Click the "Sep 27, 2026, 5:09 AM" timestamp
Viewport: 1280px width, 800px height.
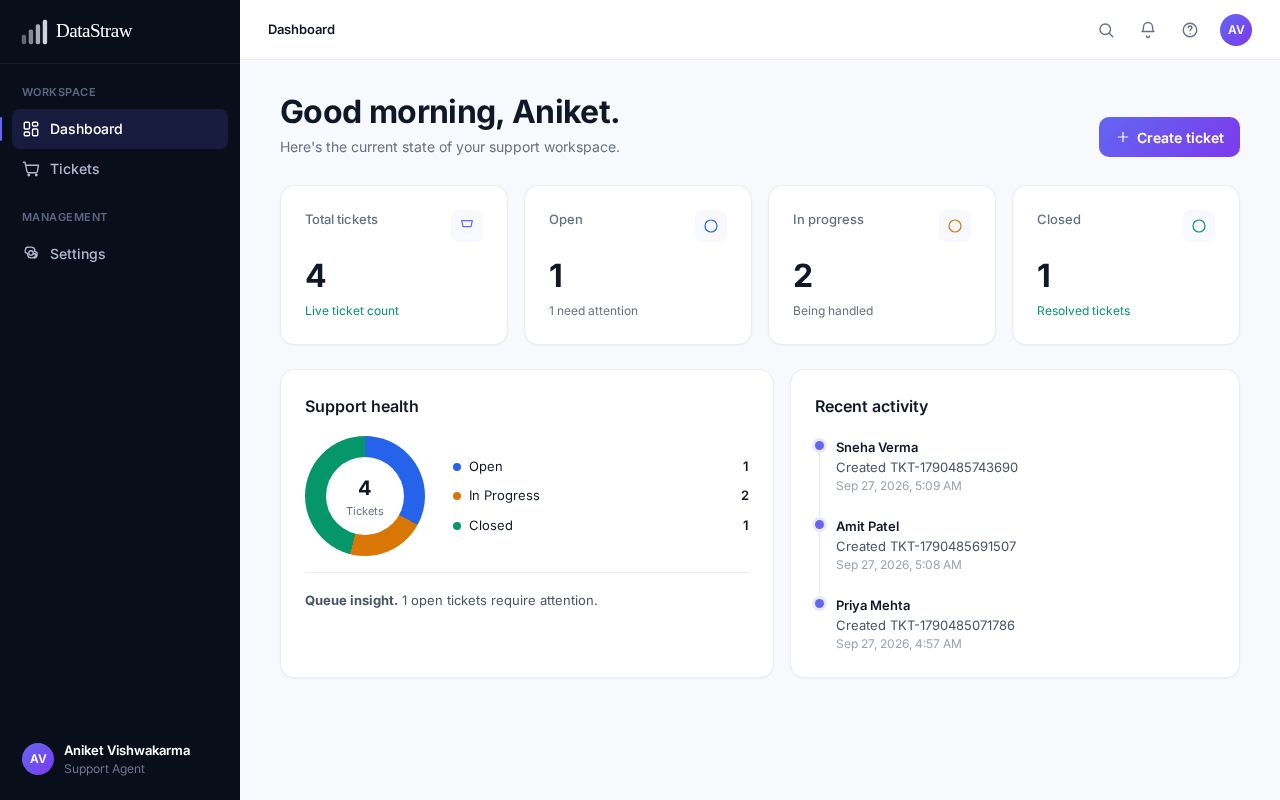point(899,486)
